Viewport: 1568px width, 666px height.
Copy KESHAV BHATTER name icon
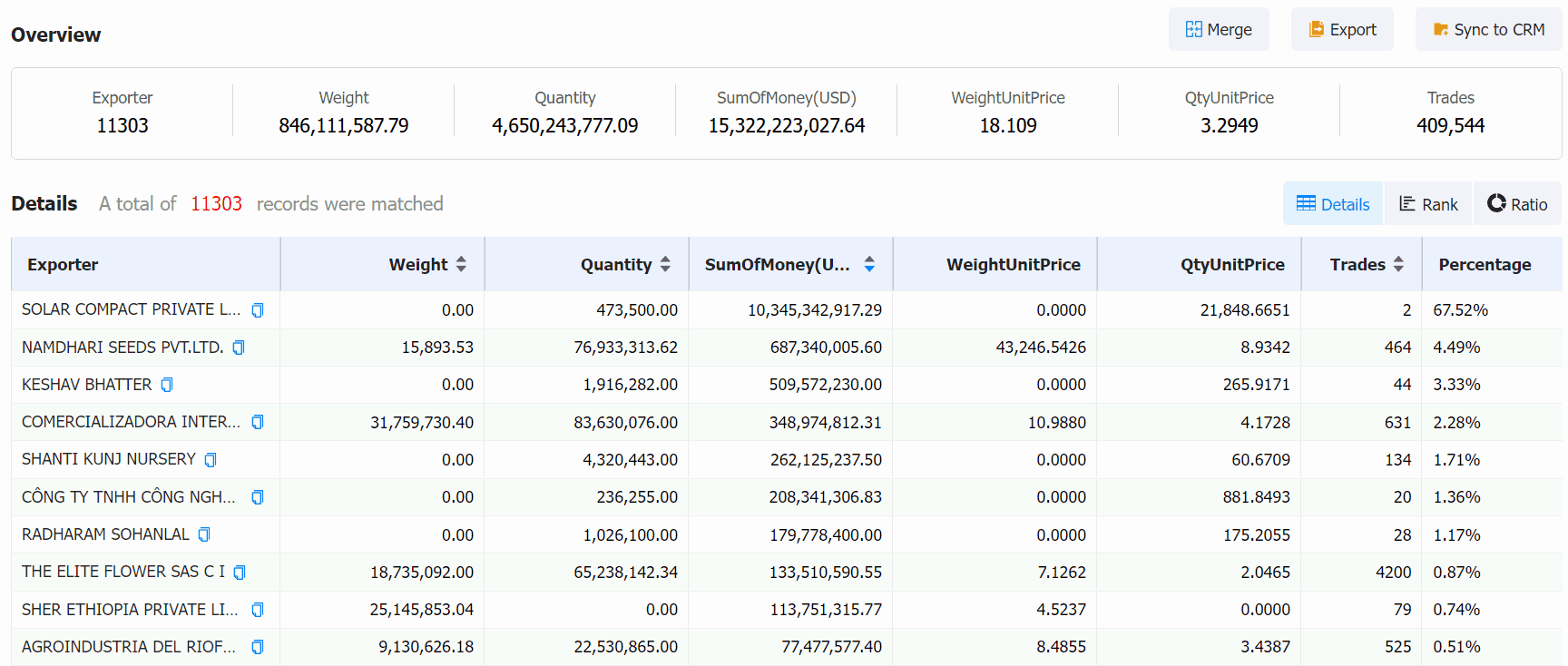pyautogui.click(x=167, y=385)
